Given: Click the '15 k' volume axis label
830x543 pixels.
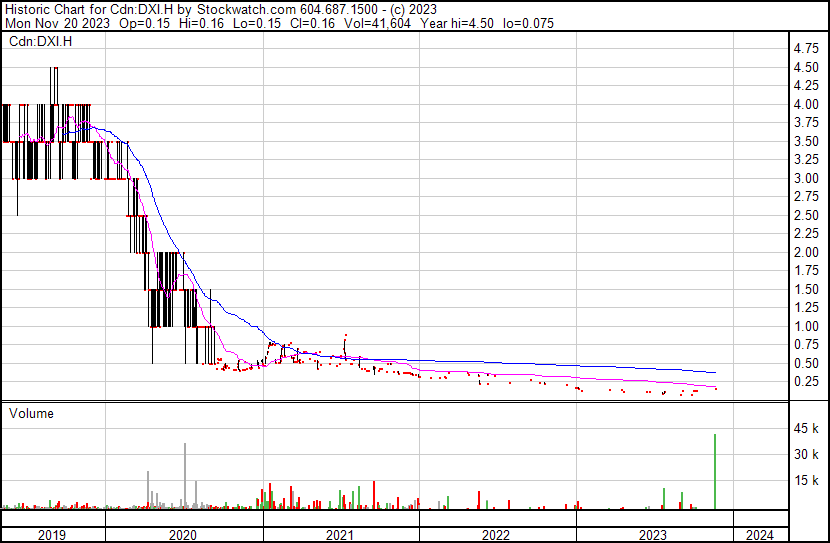Looking at the screenshot, I should click(x=806, y=480).
